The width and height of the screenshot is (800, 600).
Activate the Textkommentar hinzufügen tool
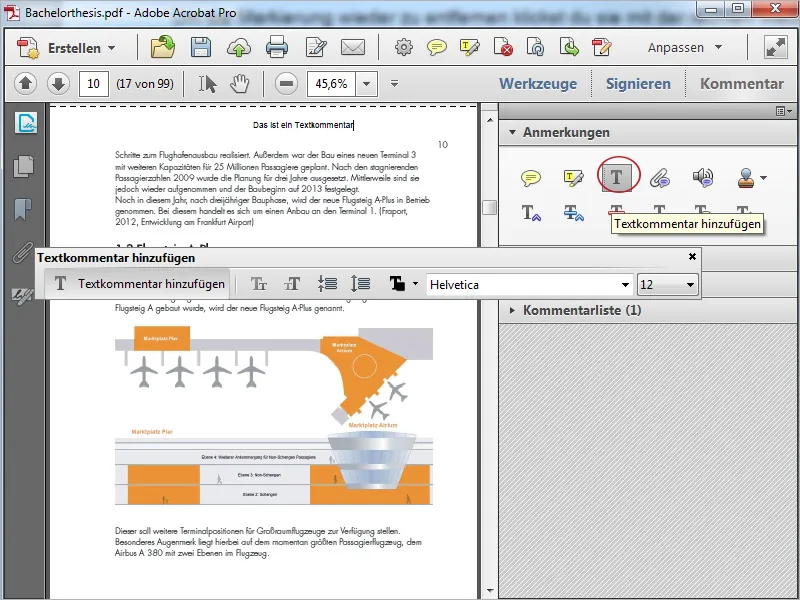click(617, 176)
